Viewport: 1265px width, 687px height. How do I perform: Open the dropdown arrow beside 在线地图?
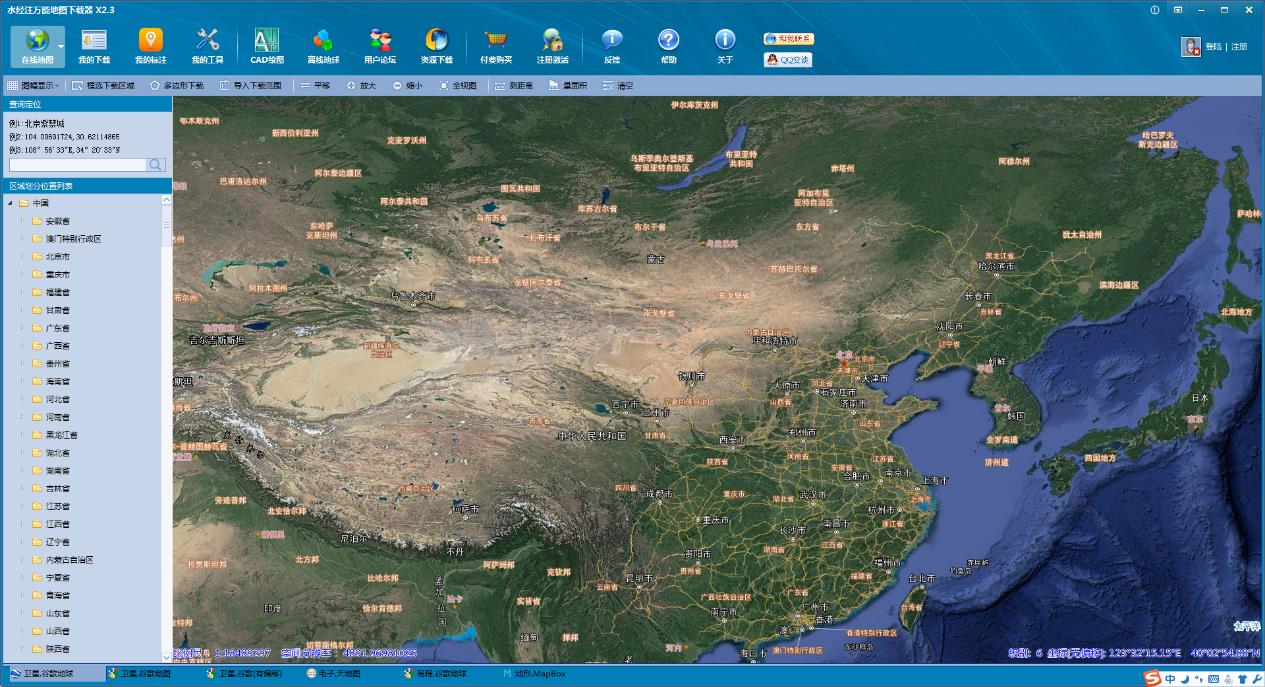tap(61, 46)
